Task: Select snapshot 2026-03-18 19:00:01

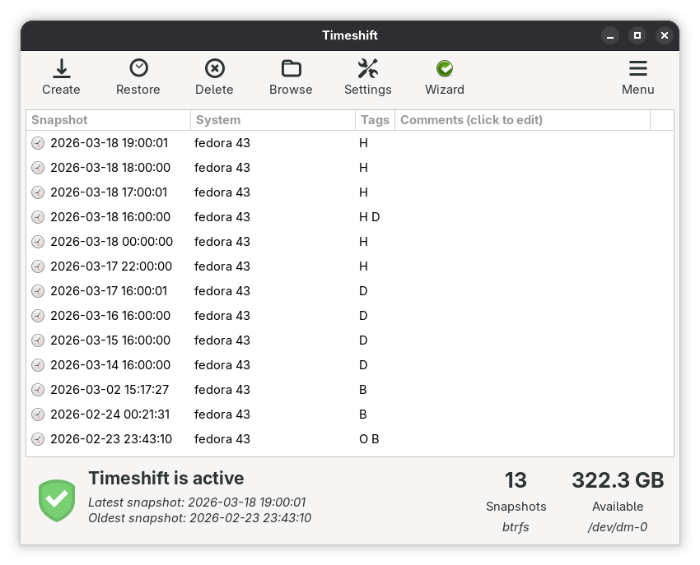Action: point(350,143)
